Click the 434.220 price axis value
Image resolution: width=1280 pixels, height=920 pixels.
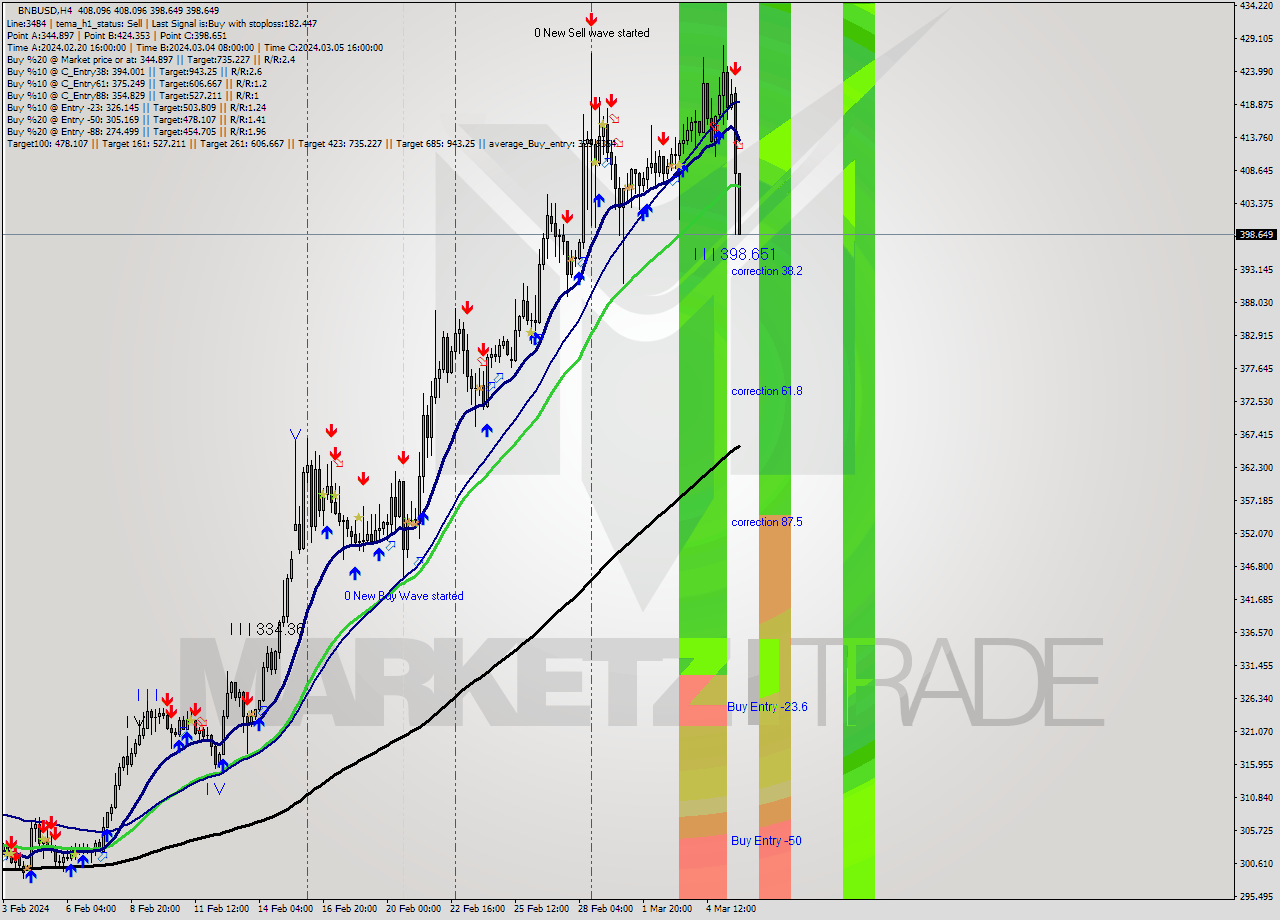(x=1256, y=5)
